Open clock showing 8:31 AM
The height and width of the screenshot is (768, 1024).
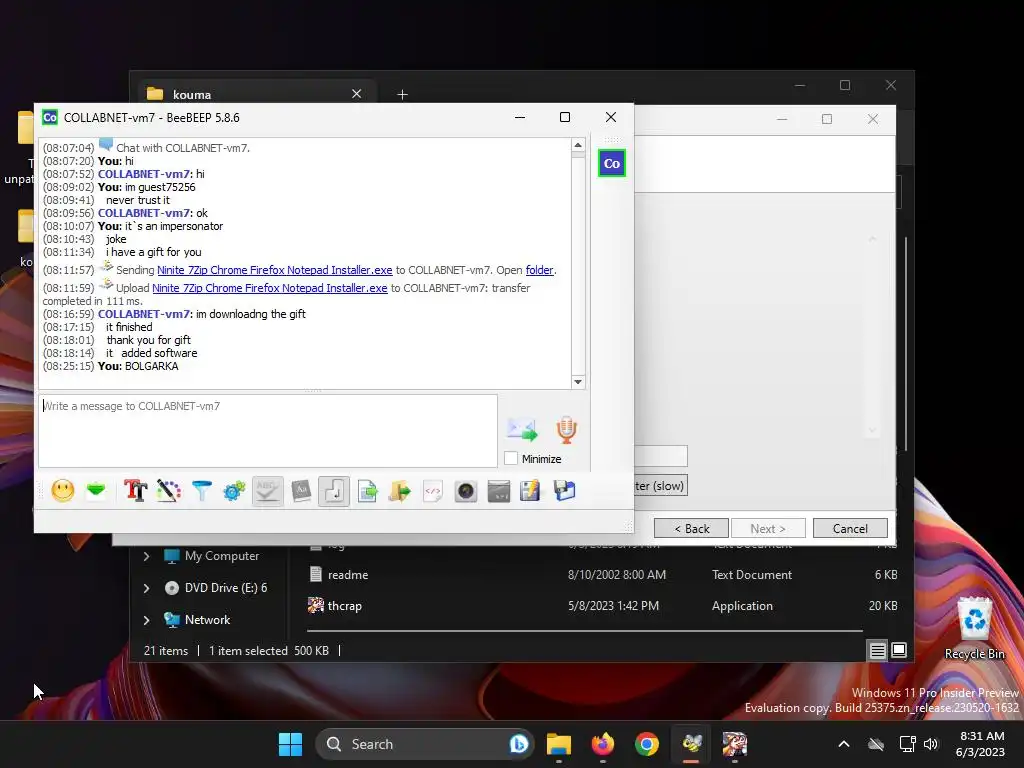[x=980, y=744]
